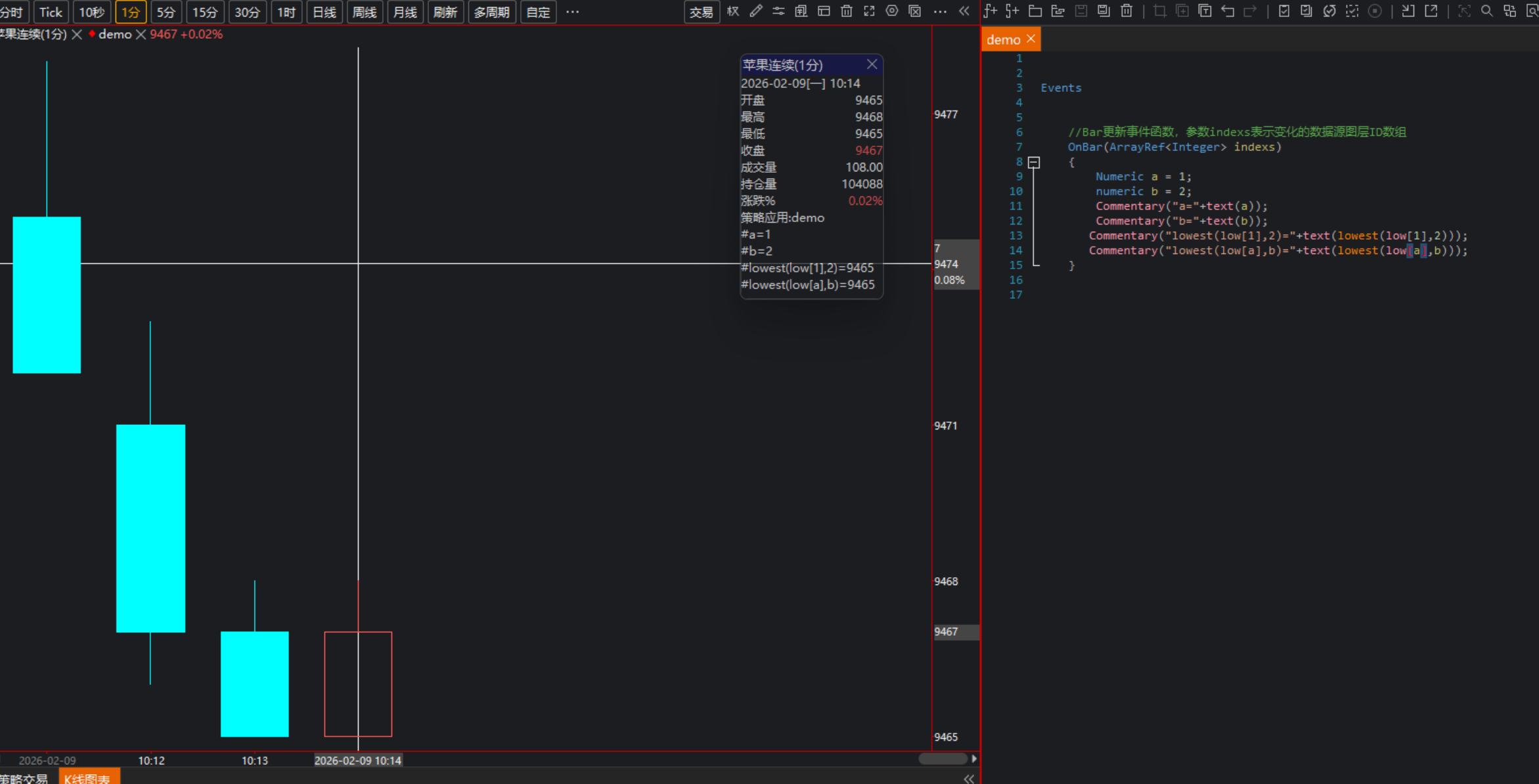Click the chart horizontal scrollbar thumb
Image resolution: width=1539 pixels, height=784 pixels.
[x=942, y=758]
